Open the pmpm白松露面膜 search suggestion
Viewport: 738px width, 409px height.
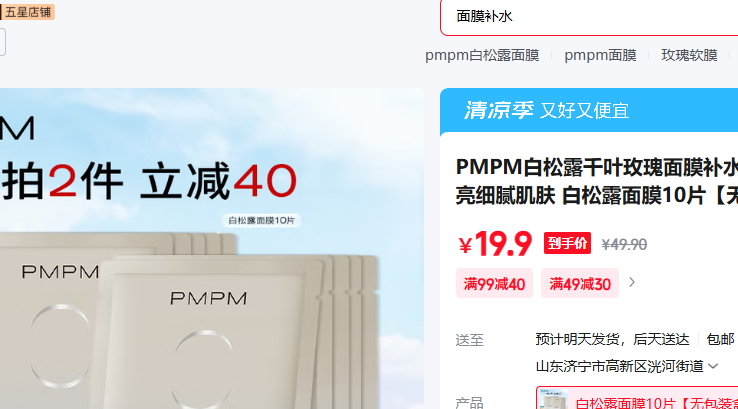pyautogui.click(x=482, y=55)
